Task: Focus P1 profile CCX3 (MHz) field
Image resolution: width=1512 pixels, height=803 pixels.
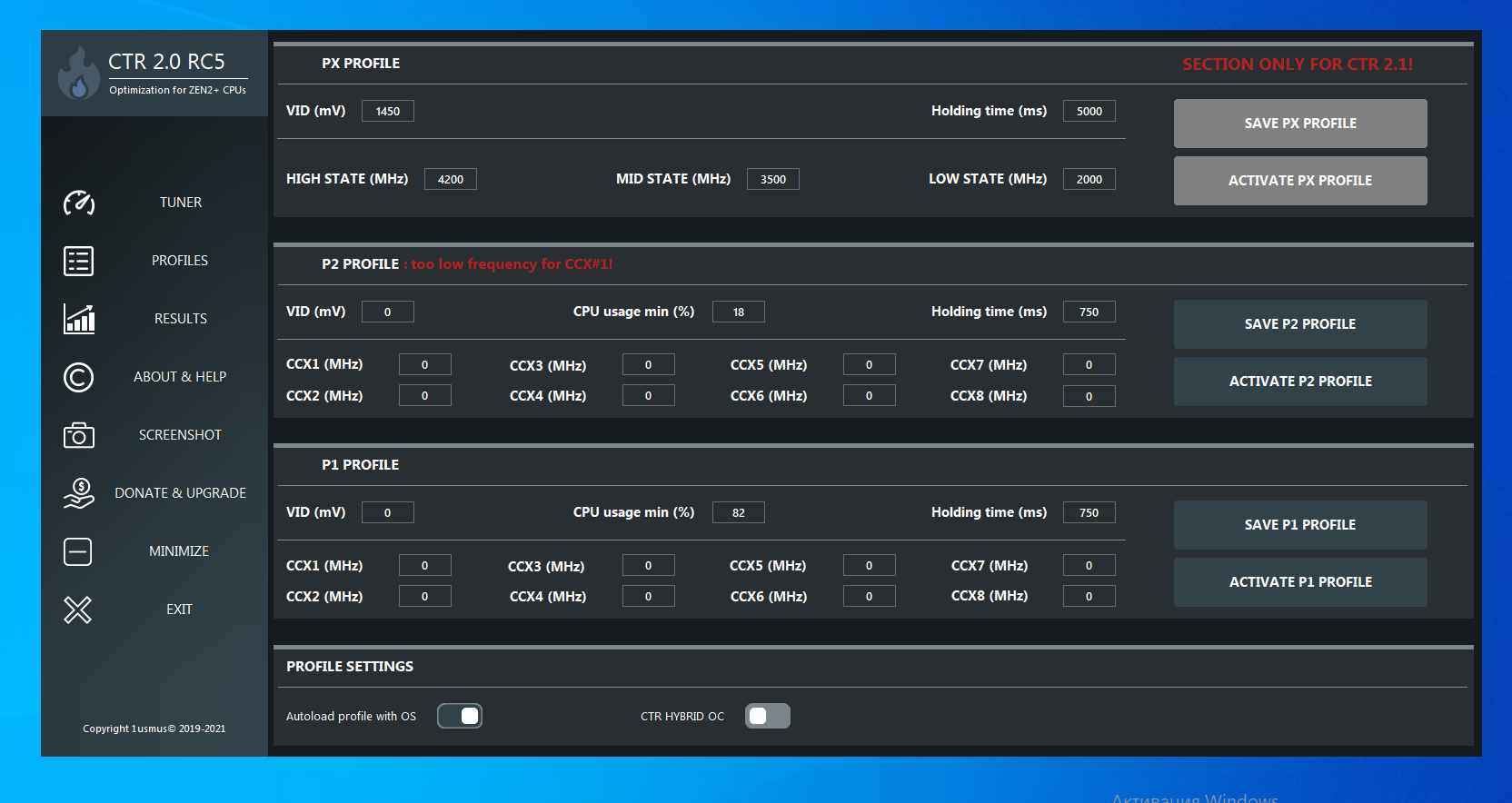Action: click(649, 565)
